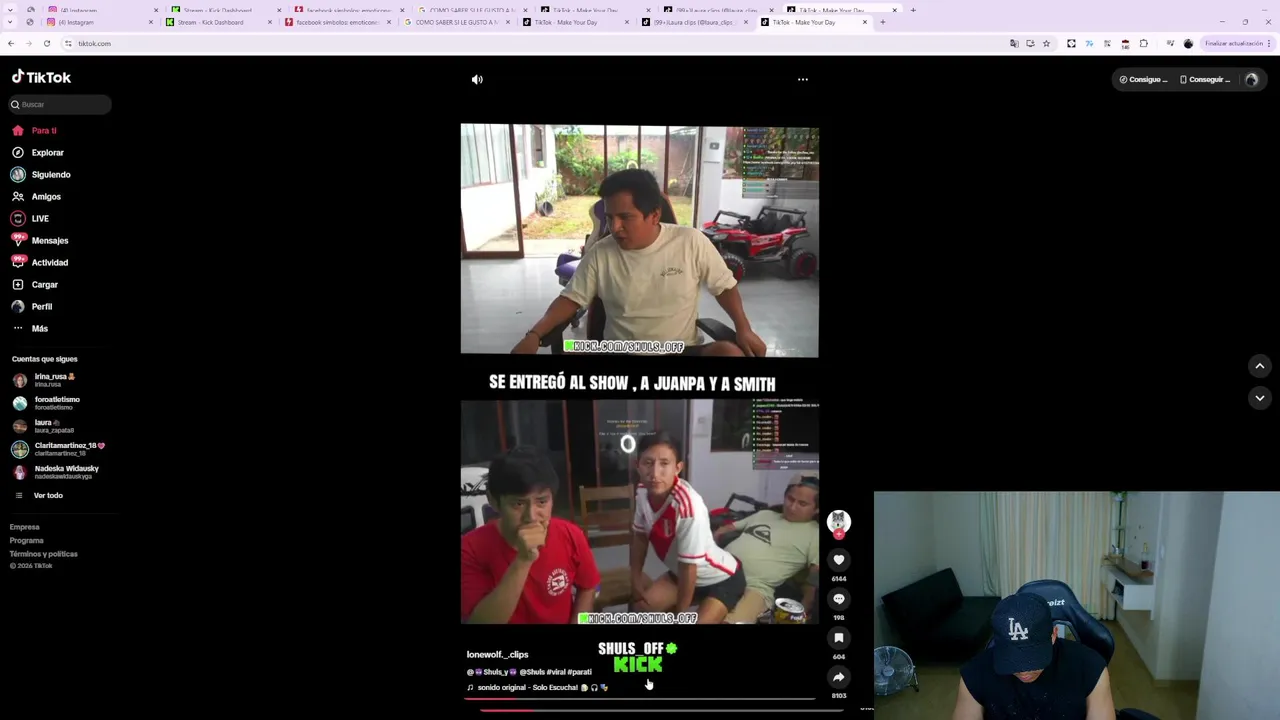Image resolution: width=1280 pixels, height=720 pixels.
Task: Click the translate page icon in address bar
Action: point(1014,44)
